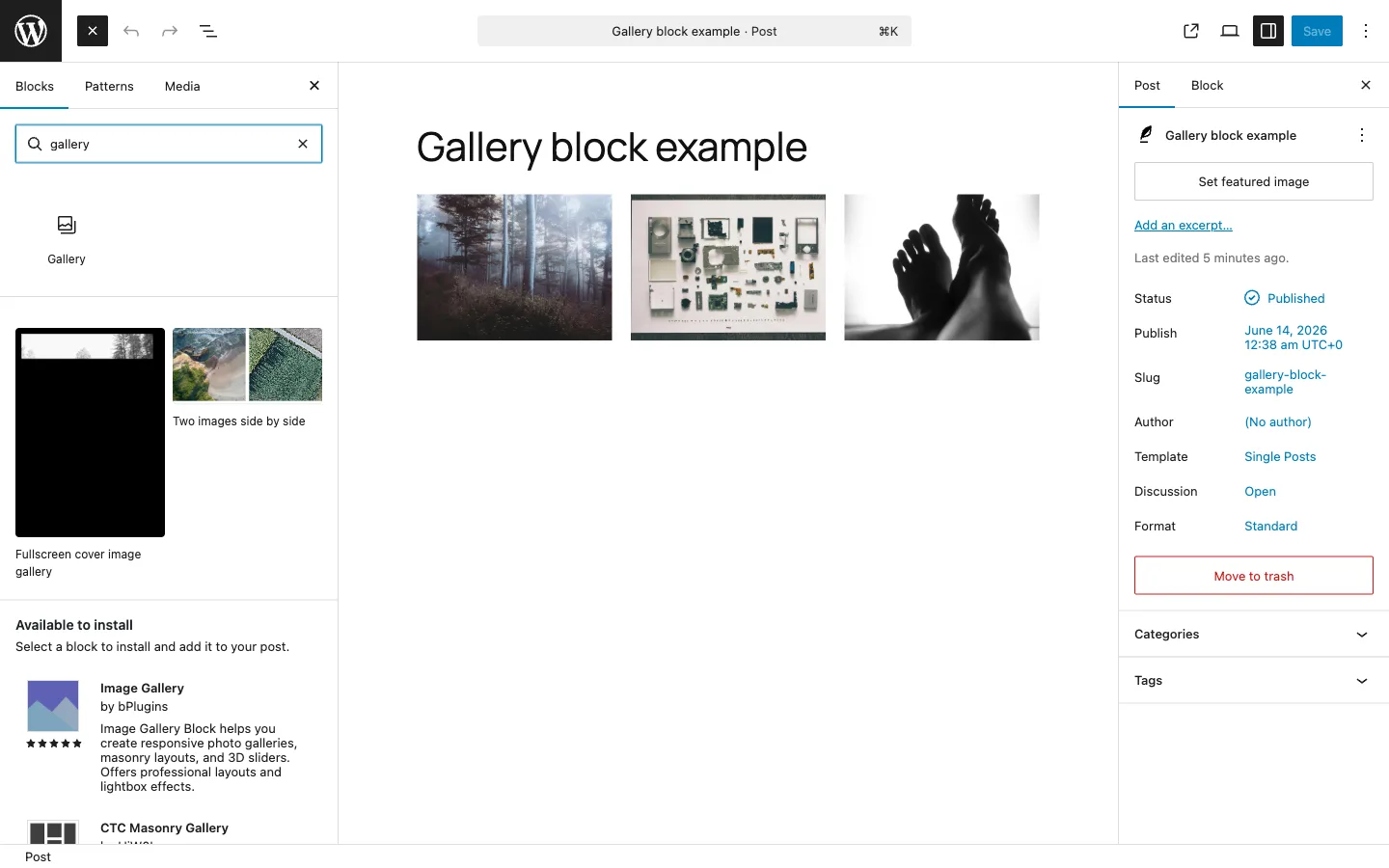This screenshot has width=1389, height=868.
Task: Change the (No author) setting
Action: point(1278,421)
